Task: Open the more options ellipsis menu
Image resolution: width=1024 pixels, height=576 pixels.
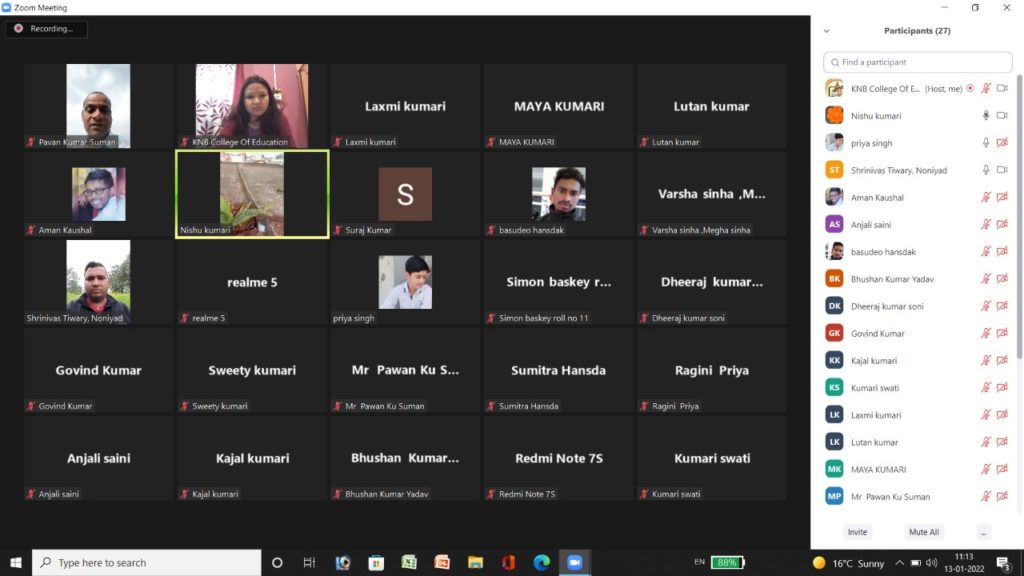Action: [x=984, y=532]
